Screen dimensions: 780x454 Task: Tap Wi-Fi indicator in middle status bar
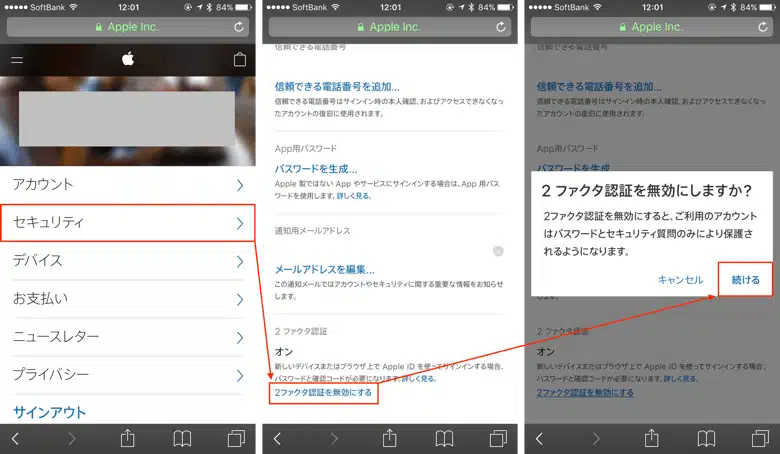[336, 7]
